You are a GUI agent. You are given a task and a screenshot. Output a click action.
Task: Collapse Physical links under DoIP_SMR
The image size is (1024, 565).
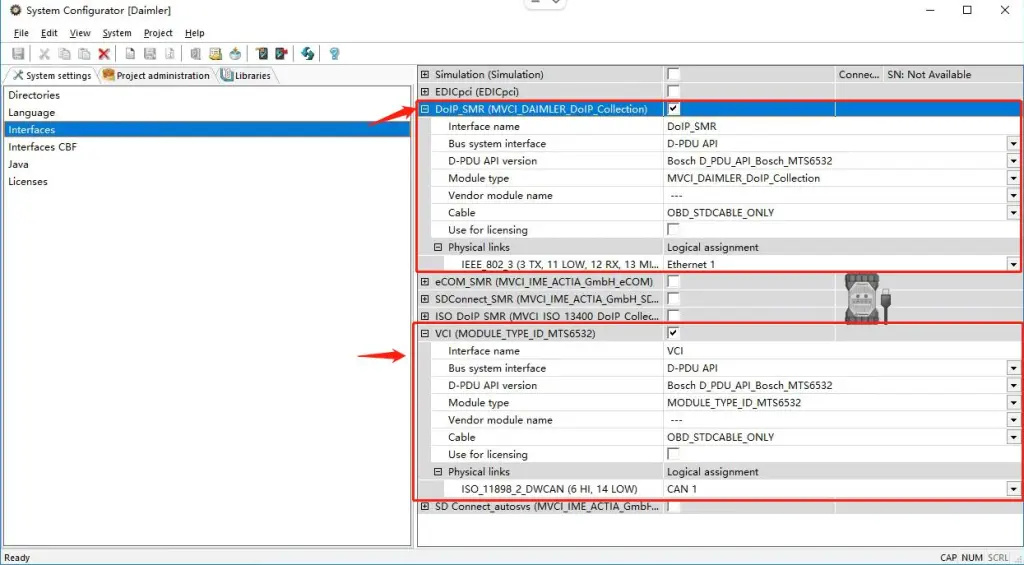pyautogui.click(x=438, y=247)
